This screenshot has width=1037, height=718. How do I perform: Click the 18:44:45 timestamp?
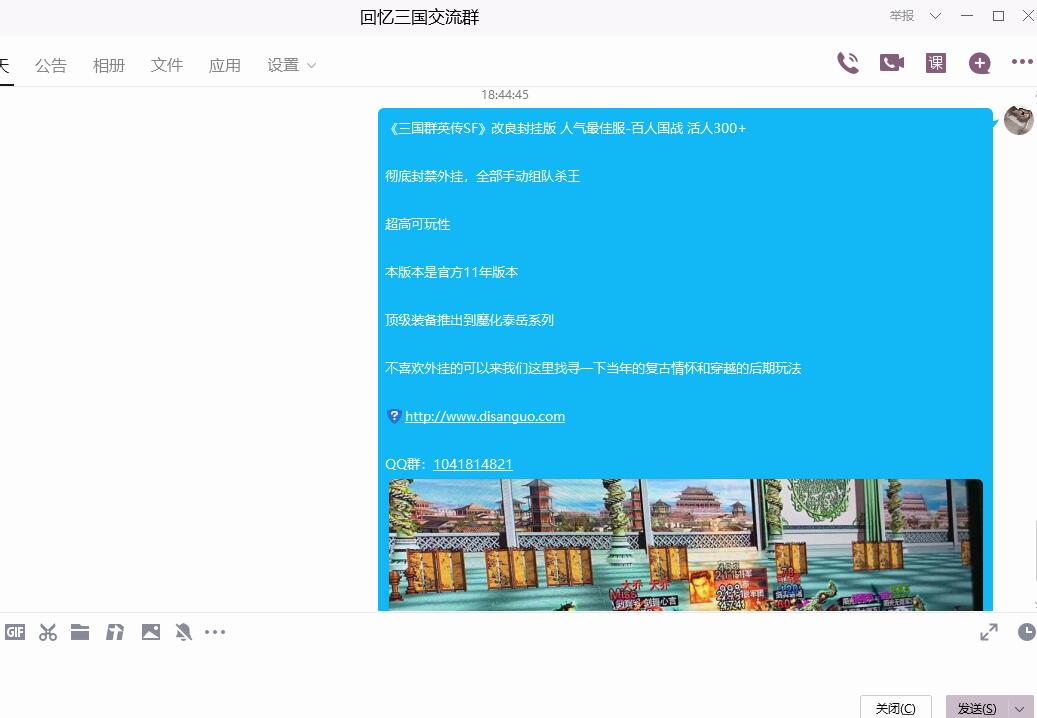[x=505, y=95]
